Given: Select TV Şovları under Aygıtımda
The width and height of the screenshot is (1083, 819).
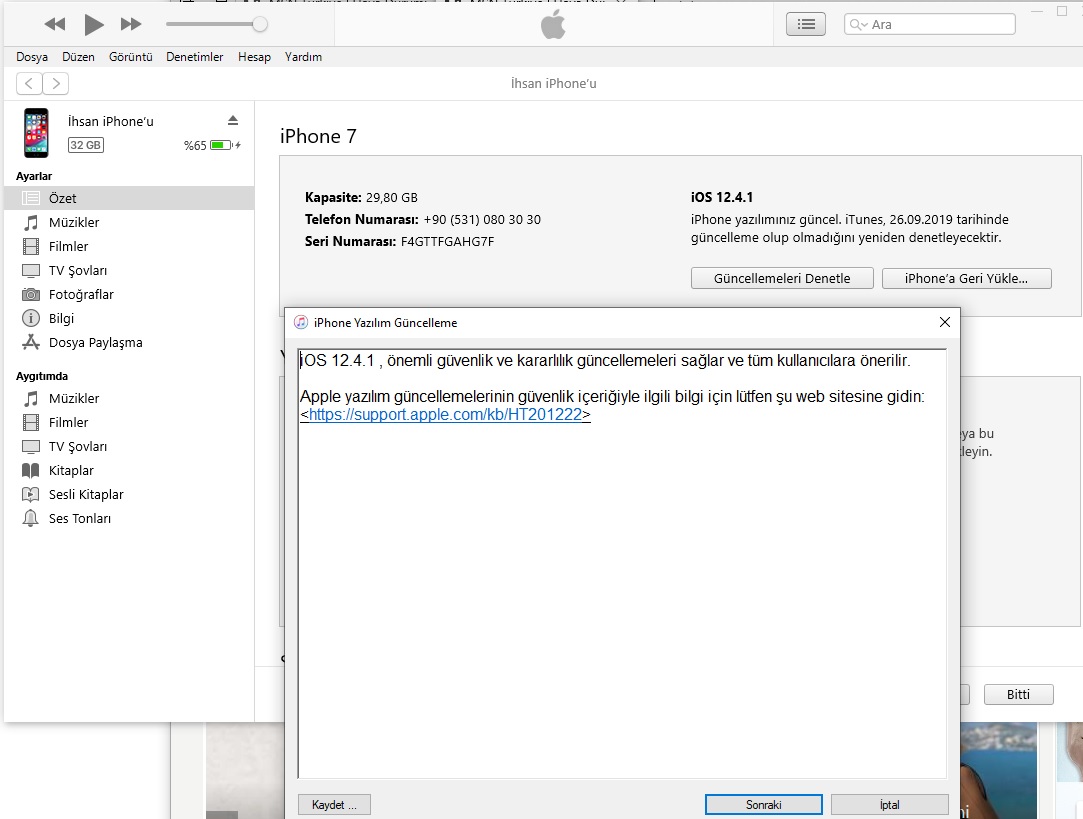Looking at the screenshot, I should [x=129, y=447].
